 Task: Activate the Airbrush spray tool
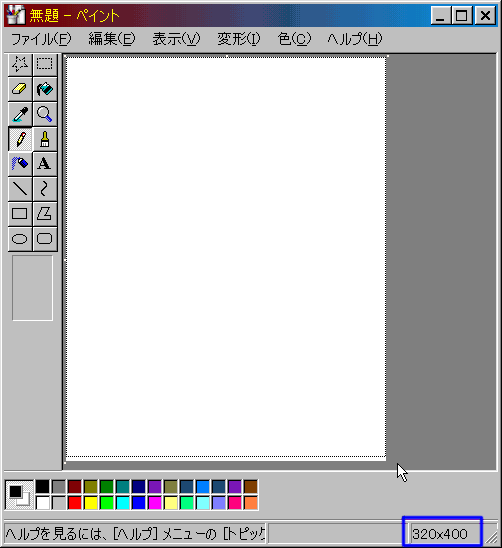[20, 164]
